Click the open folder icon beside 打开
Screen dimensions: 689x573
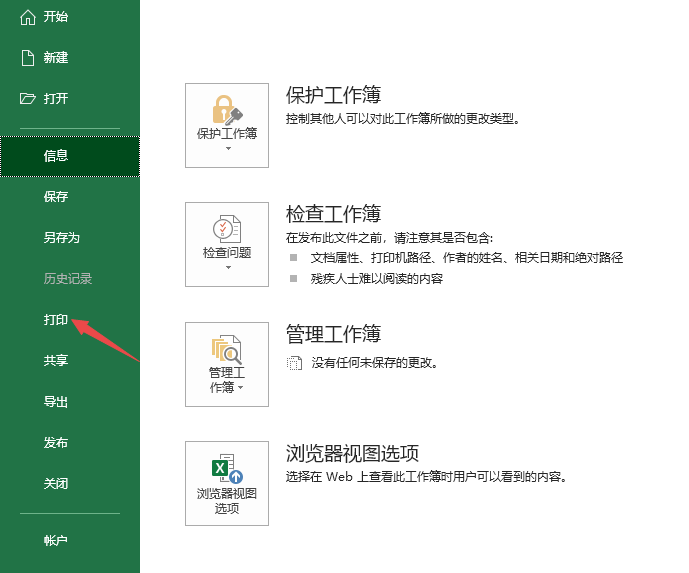click(28, 98)
